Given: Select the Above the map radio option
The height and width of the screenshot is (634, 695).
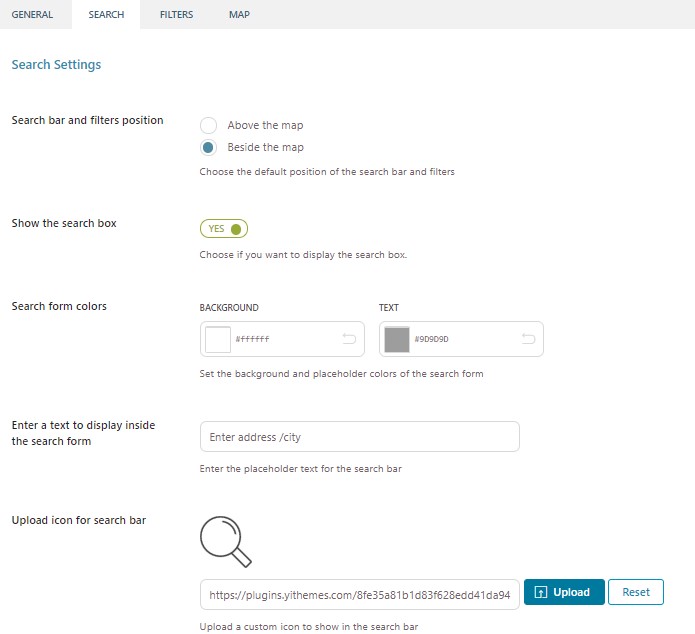Looking at the screenshot, I should (x=208, y=125).
